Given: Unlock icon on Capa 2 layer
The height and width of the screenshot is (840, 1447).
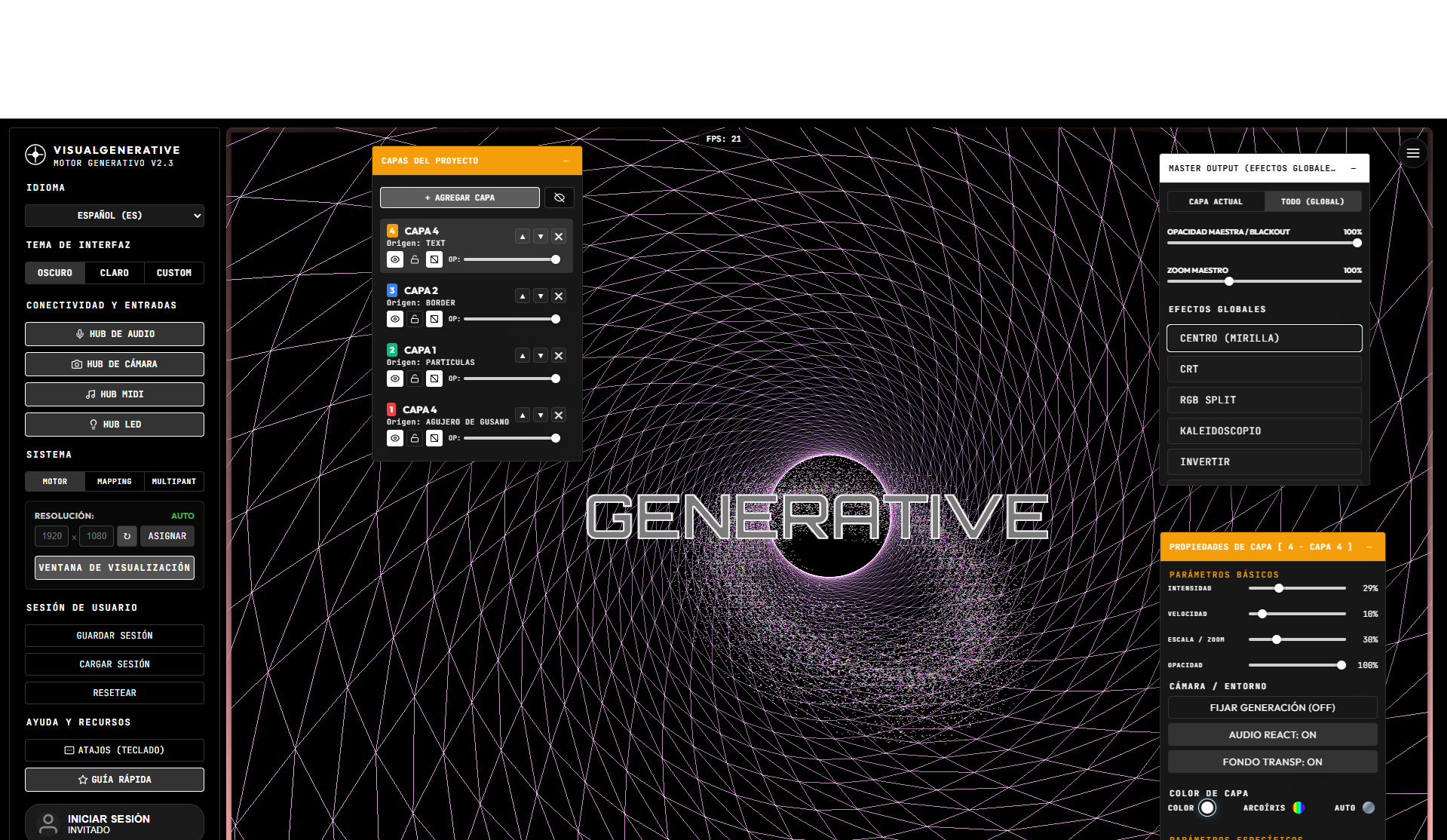Looking at the screenshot, I should [x=415, y=319].
